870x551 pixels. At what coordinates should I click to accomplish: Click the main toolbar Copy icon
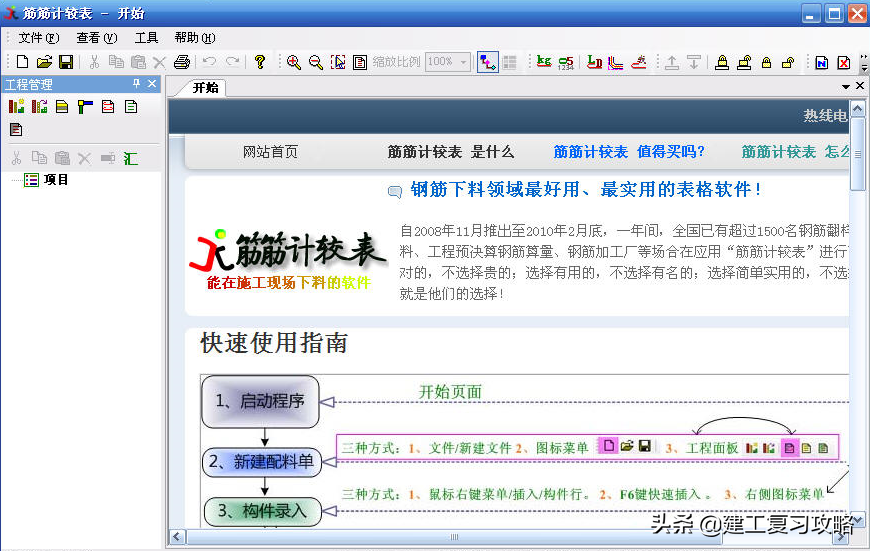(116, 62)
